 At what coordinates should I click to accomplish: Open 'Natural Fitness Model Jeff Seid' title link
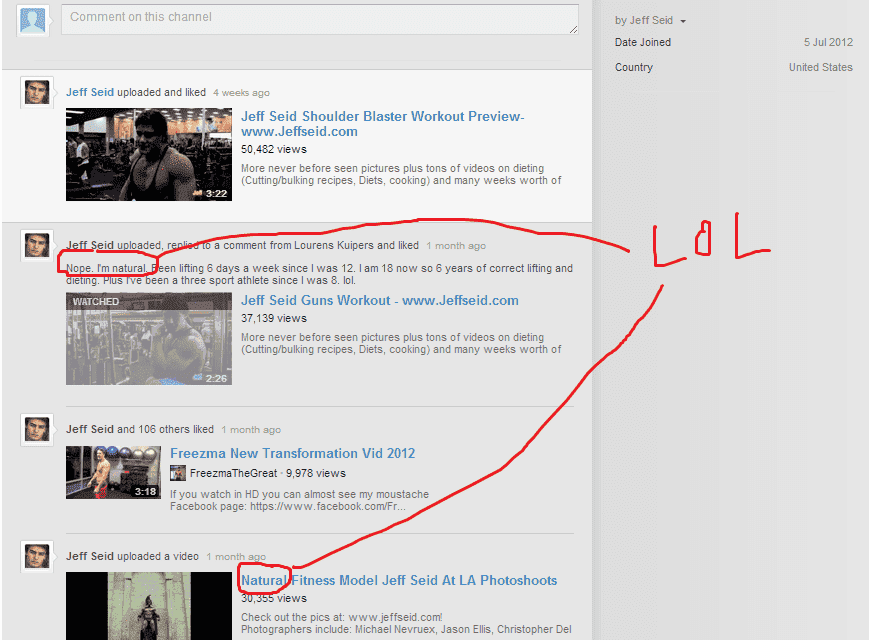click(399, 580)
